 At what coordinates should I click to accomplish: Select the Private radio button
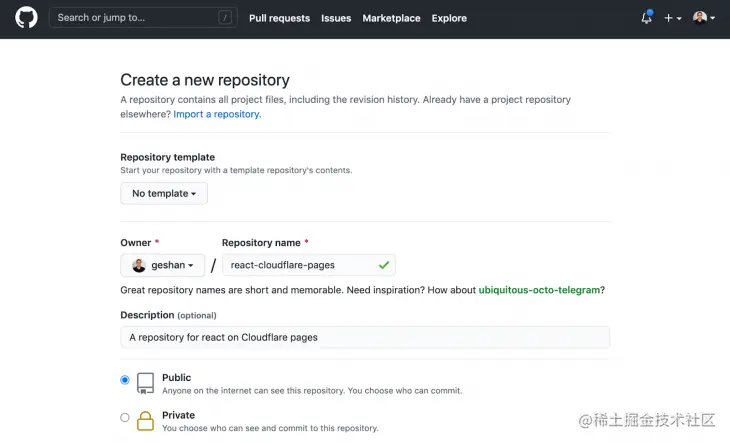(125, 417)
